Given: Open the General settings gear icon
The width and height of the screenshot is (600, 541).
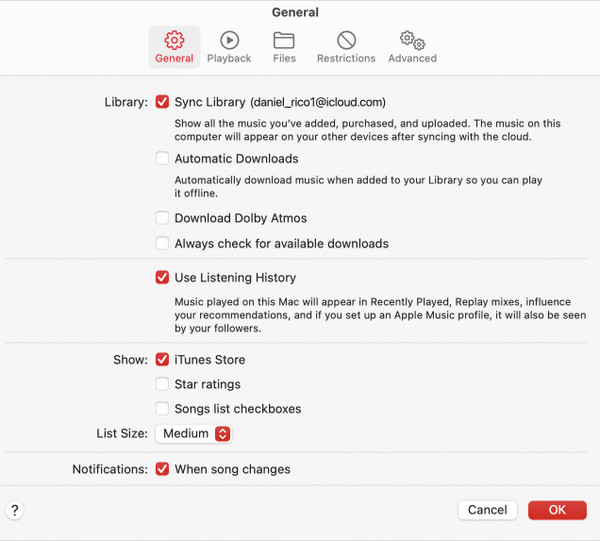Looking at the screenshot, I should [x=174, y=40].
